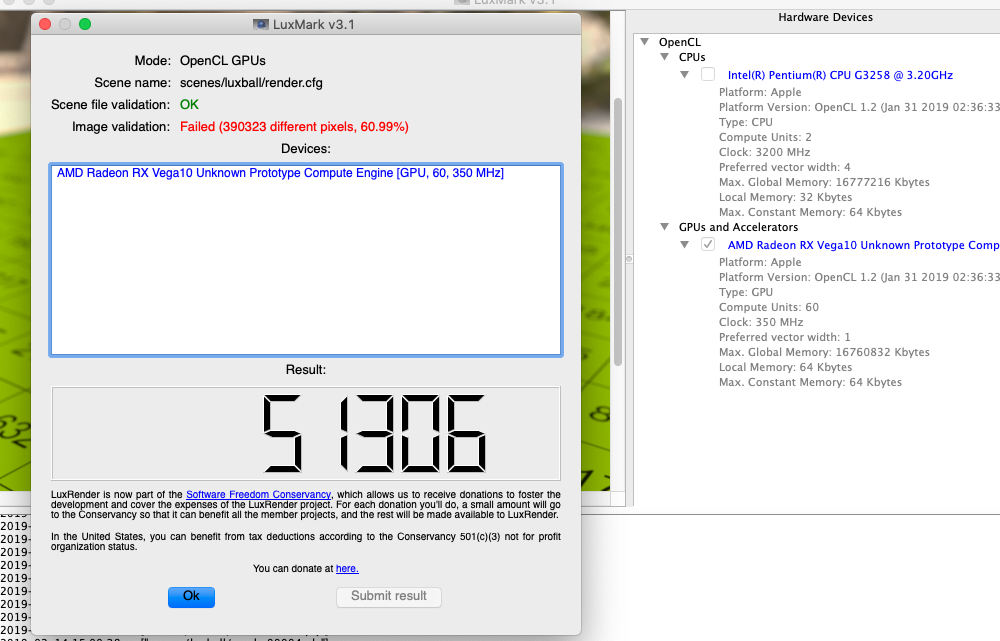
Task: Click the splitter handle left of Hardware Devices
Action: 629,259
